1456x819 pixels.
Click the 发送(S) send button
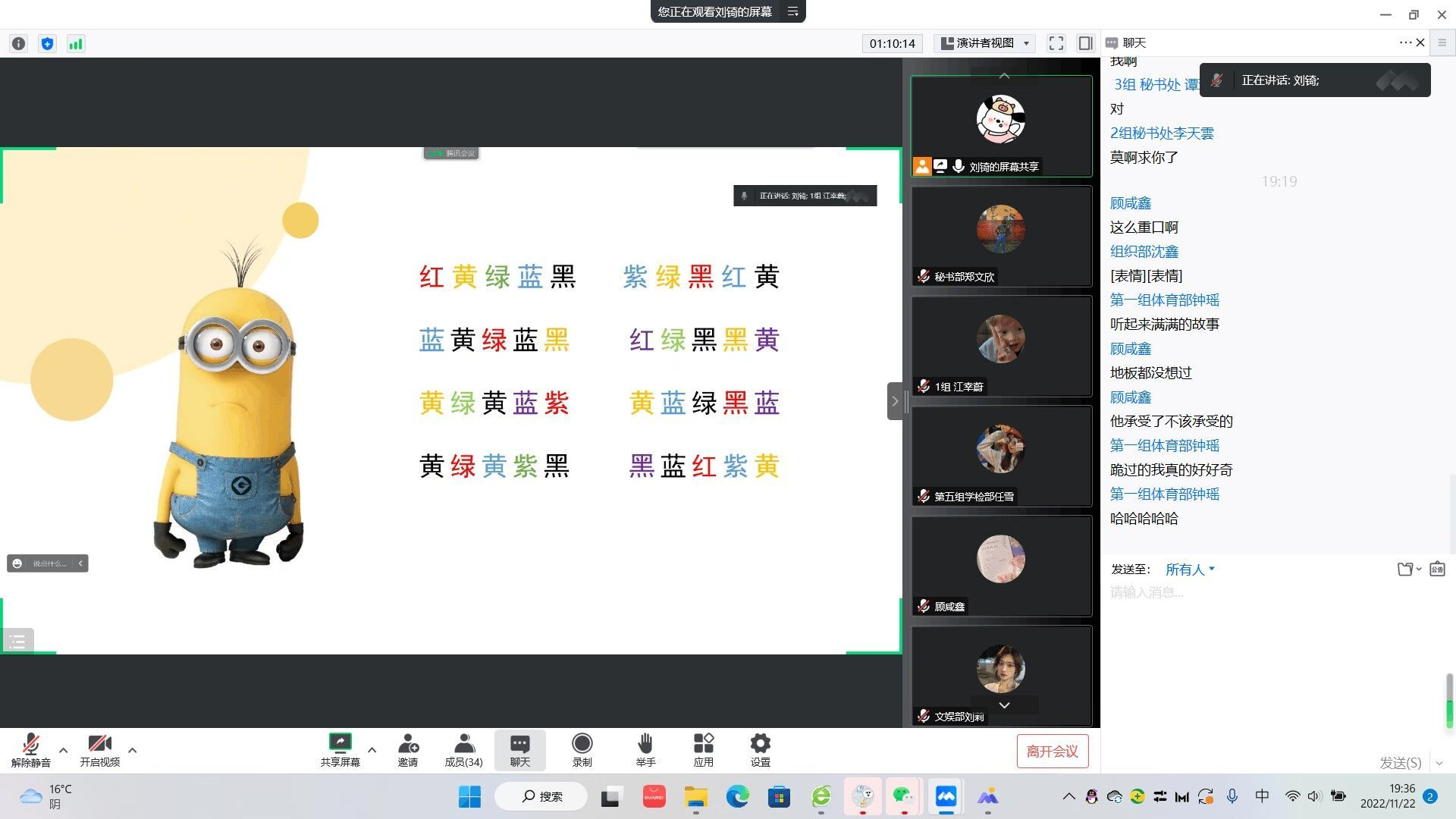point(1400,763)
